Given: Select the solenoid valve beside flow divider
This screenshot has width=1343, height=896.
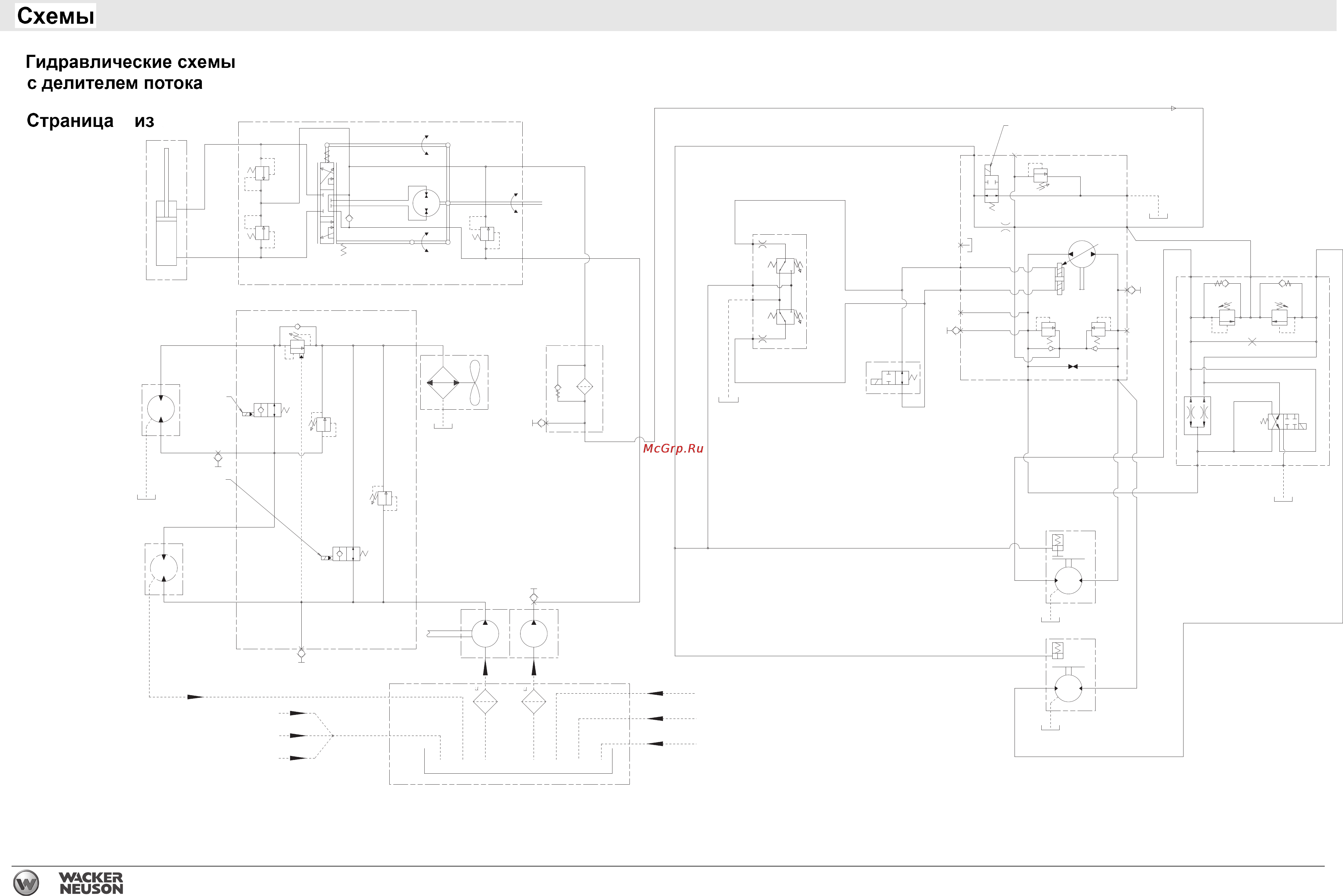Looking at the screenshot, I should (1284, 422).
